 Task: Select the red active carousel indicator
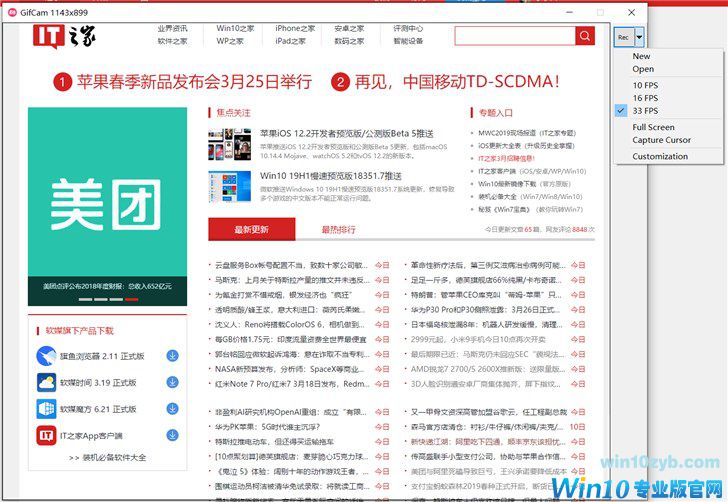click(x=131, y=300)
